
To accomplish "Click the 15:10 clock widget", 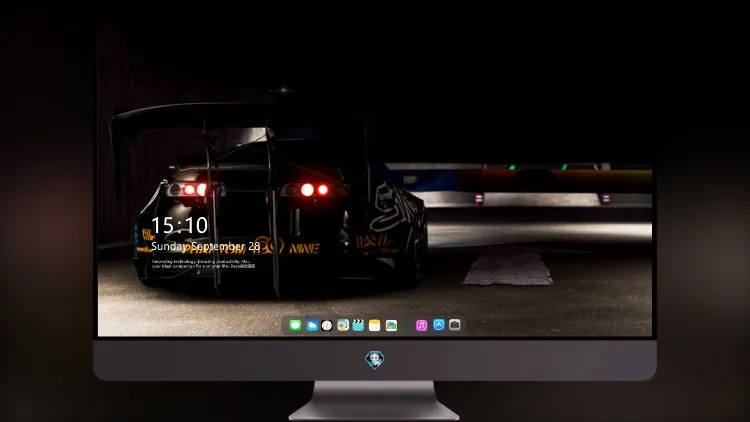I will 179,225.
